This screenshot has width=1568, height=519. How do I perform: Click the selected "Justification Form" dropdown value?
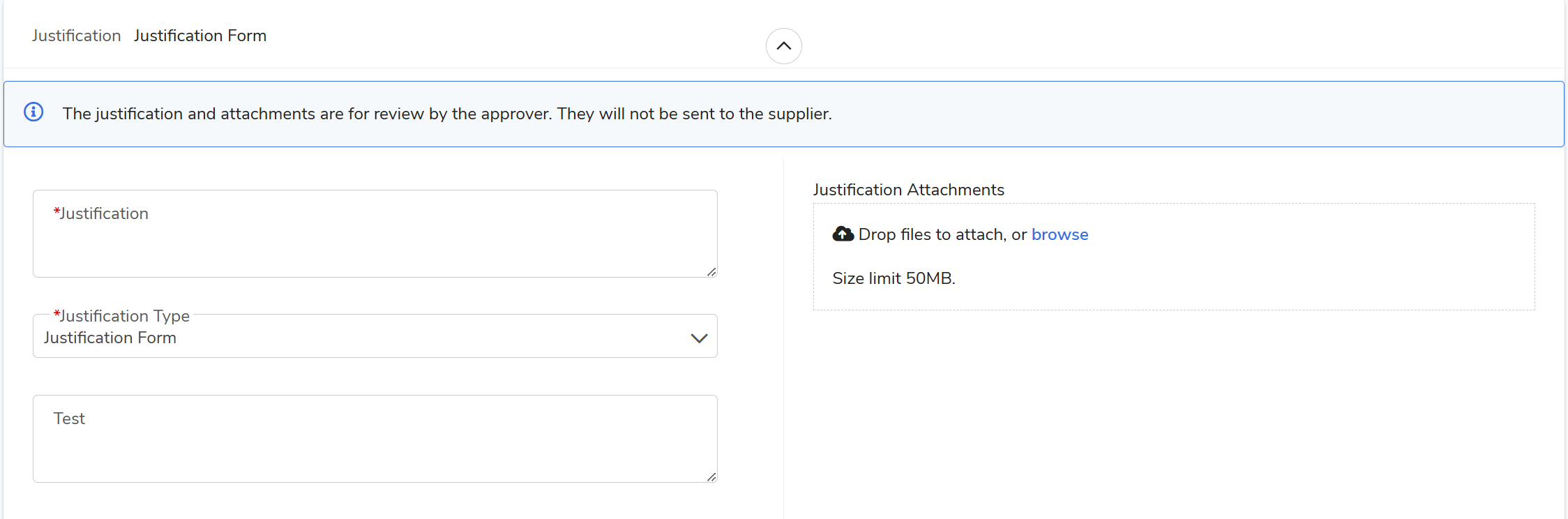[x=110, y=338]
